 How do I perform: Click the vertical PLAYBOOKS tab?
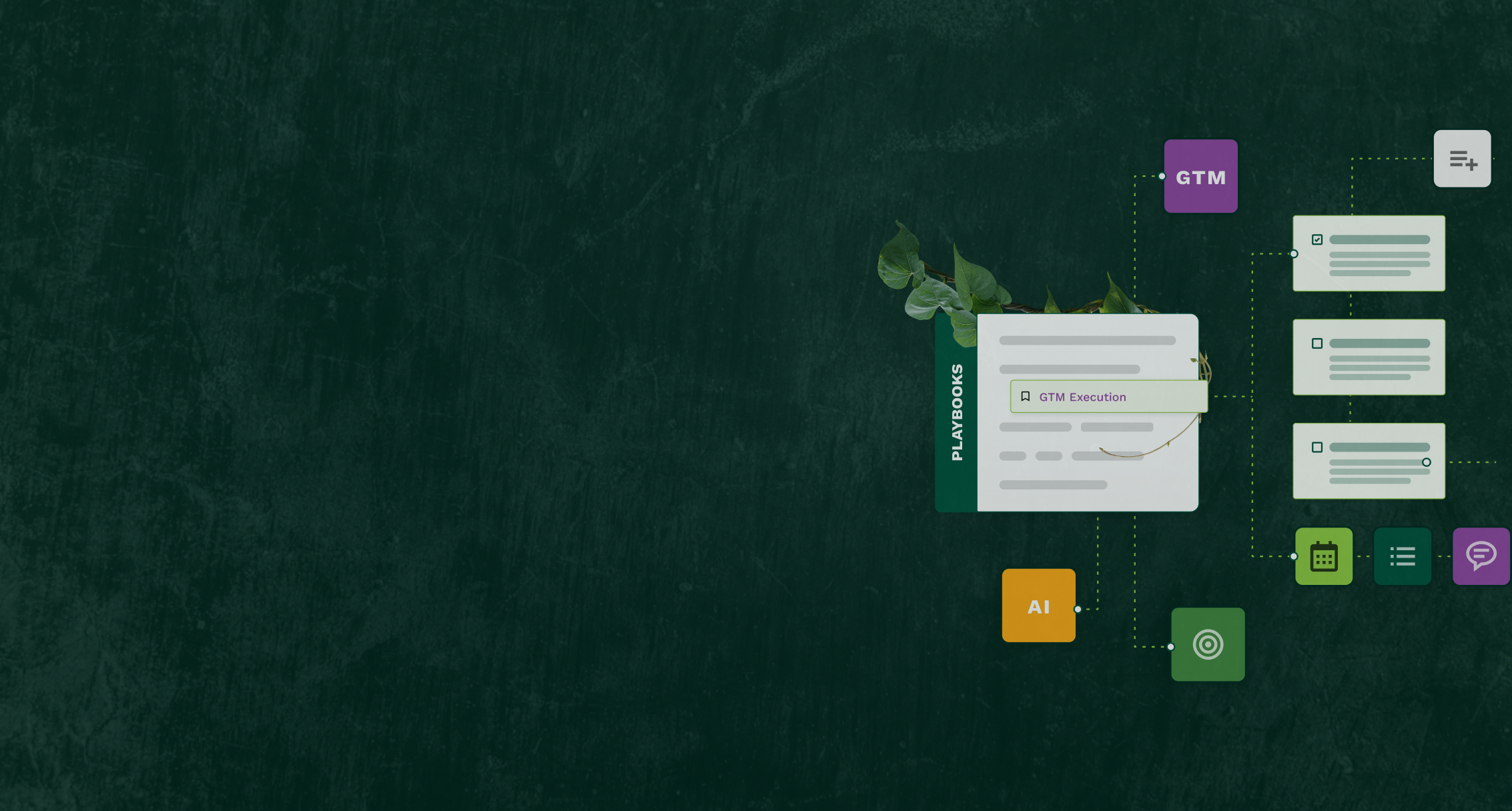957,412
